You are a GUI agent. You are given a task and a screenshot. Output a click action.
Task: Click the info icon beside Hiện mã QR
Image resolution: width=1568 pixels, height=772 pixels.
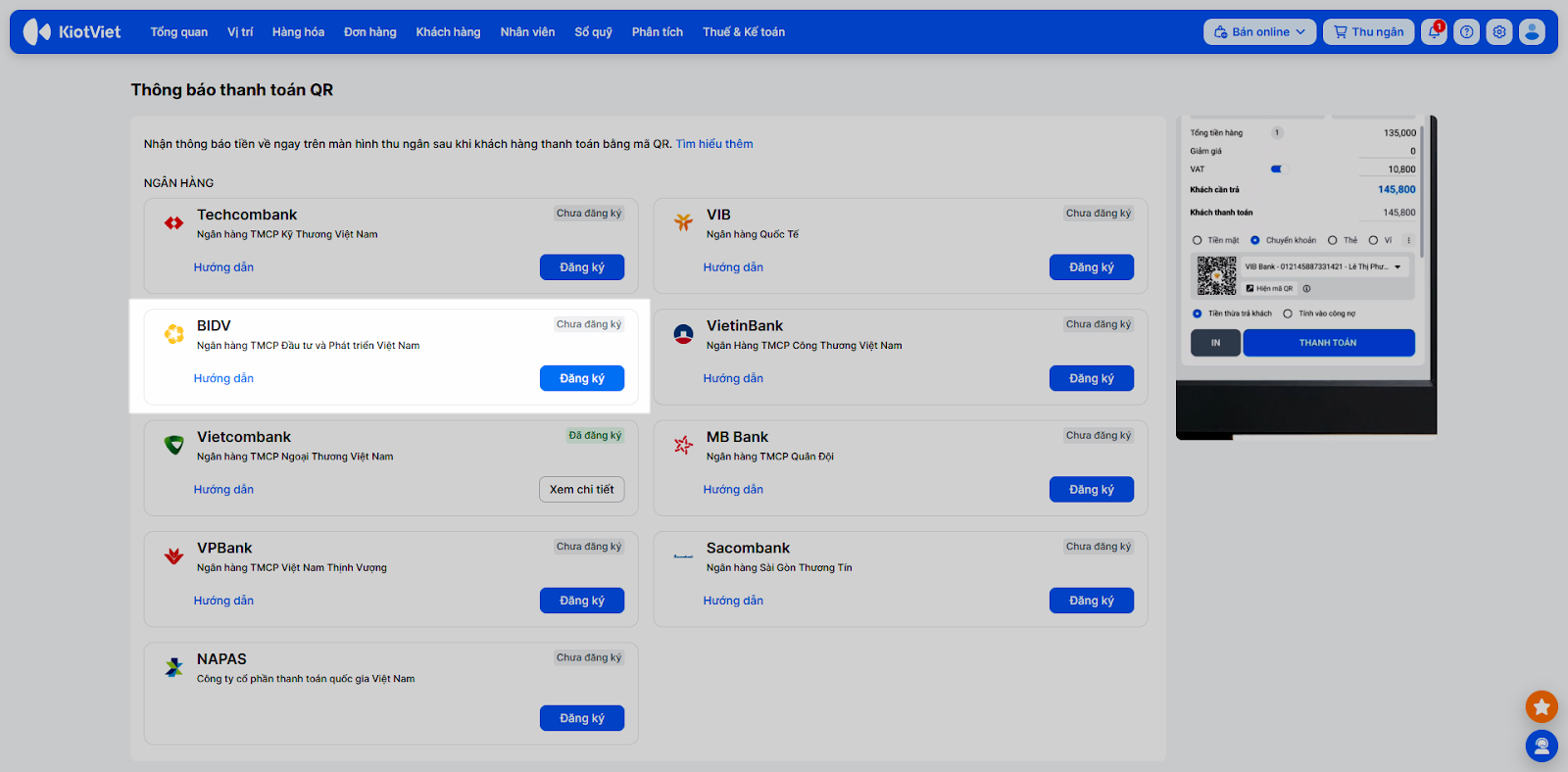tap(1306, 289)
